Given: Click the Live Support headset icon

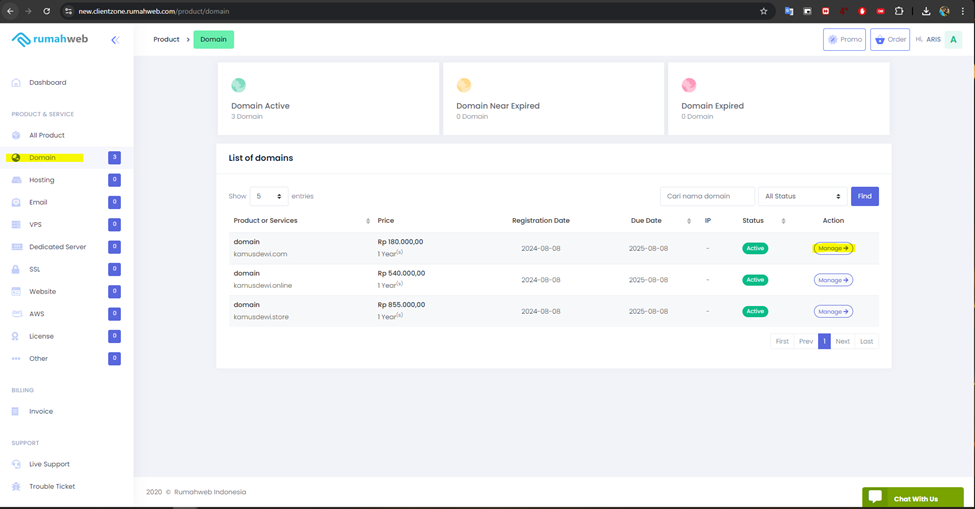Looking at the screenshot, I should [16, 464].
